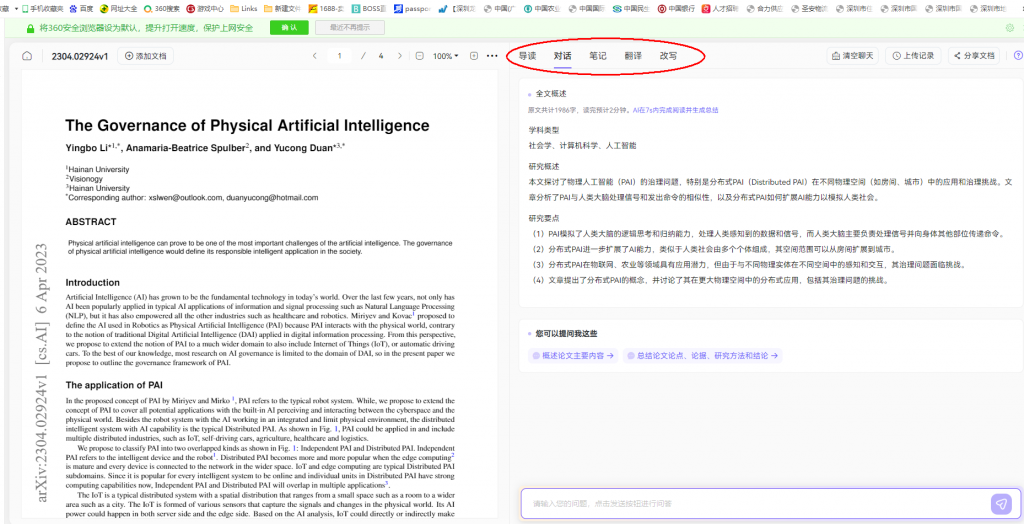Viewport: 1024px width, 524px height.
Task: Zoom out with the minus icon
Action: coord(420,56)
